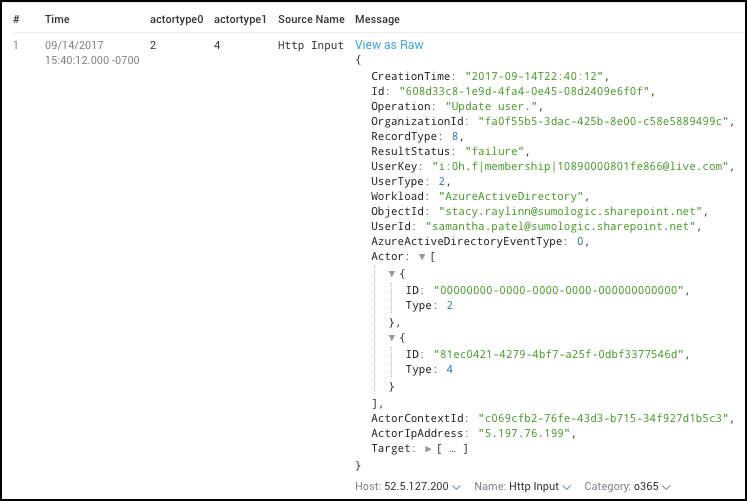Expand the Target array triangle
This screenshot has height=501, width=747.
428,449
